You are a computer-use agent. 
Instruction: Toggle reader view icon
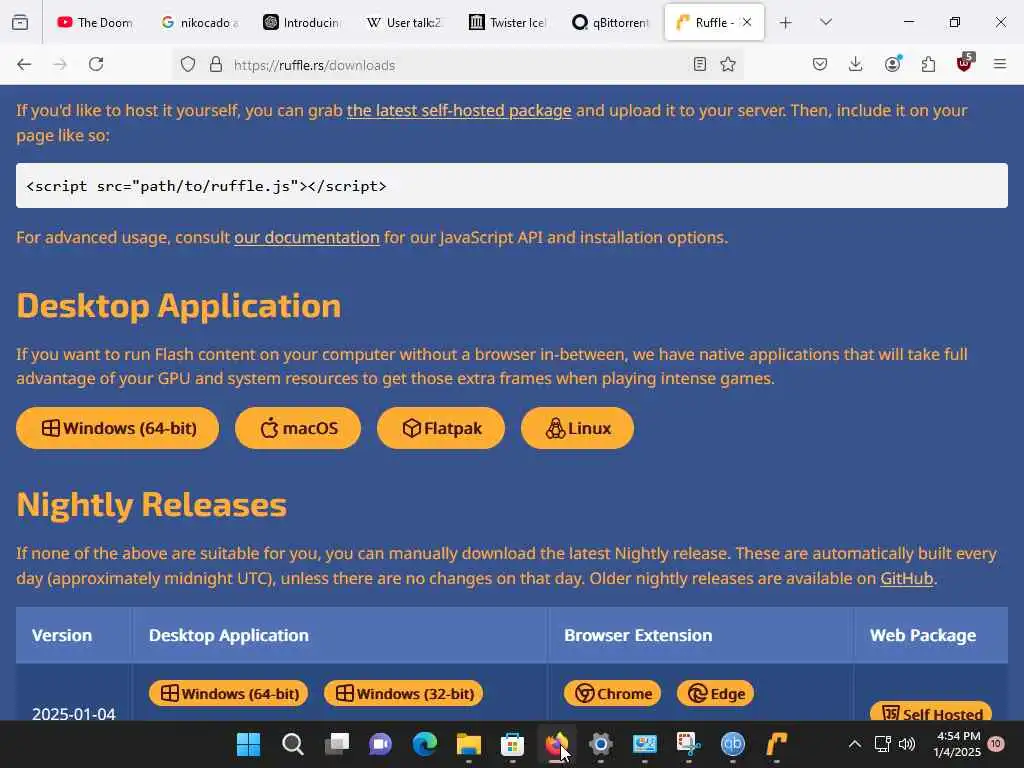coord(699,65)
